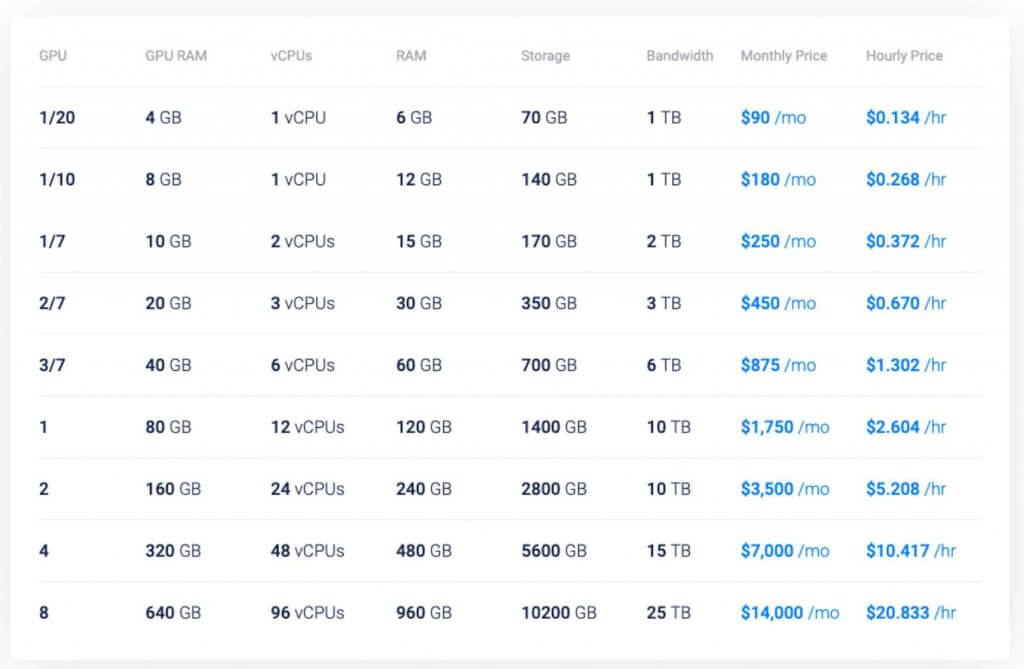1024x669 pixels.
Task: Click the Storage column header
Action: click(546, 56)
